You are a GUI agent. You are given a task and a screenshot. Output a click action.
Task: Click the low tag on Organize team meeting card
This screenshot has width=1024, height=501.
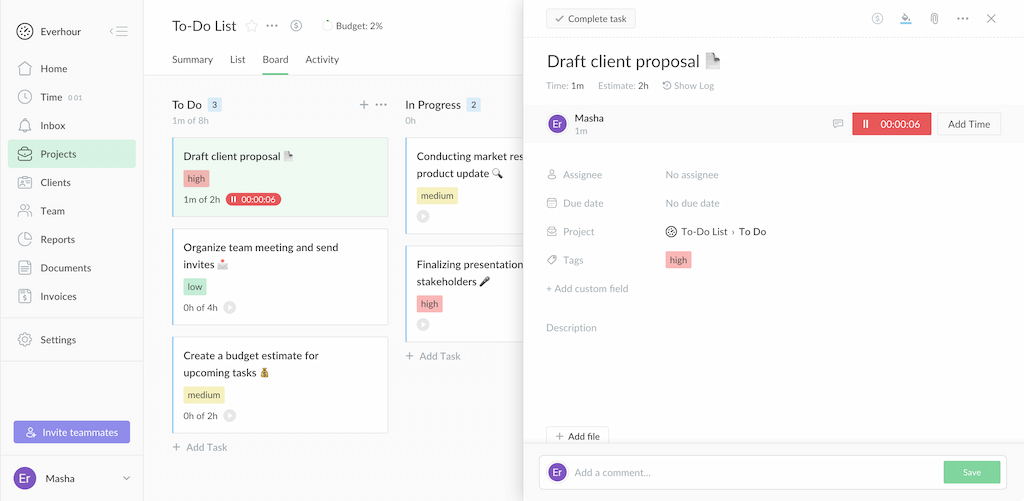195,287
